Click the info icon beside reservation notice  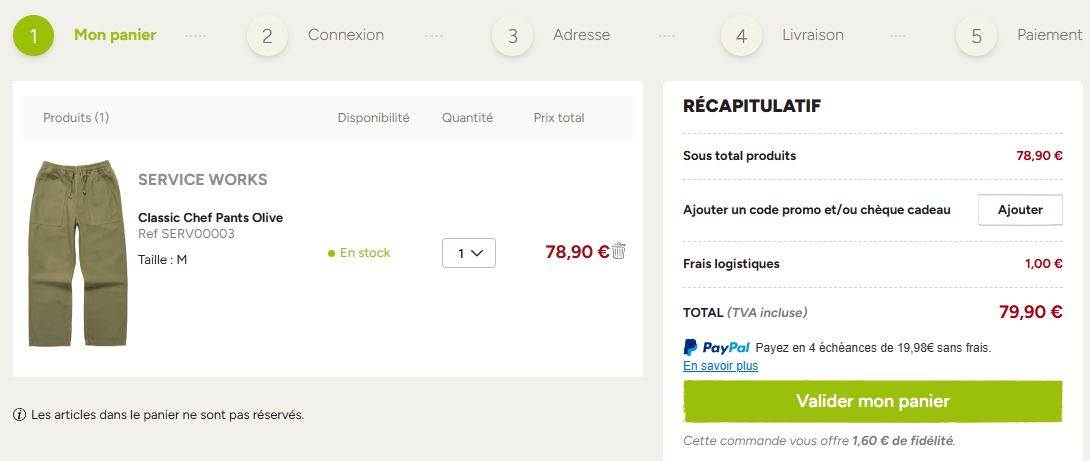click(x=19, y=415)
